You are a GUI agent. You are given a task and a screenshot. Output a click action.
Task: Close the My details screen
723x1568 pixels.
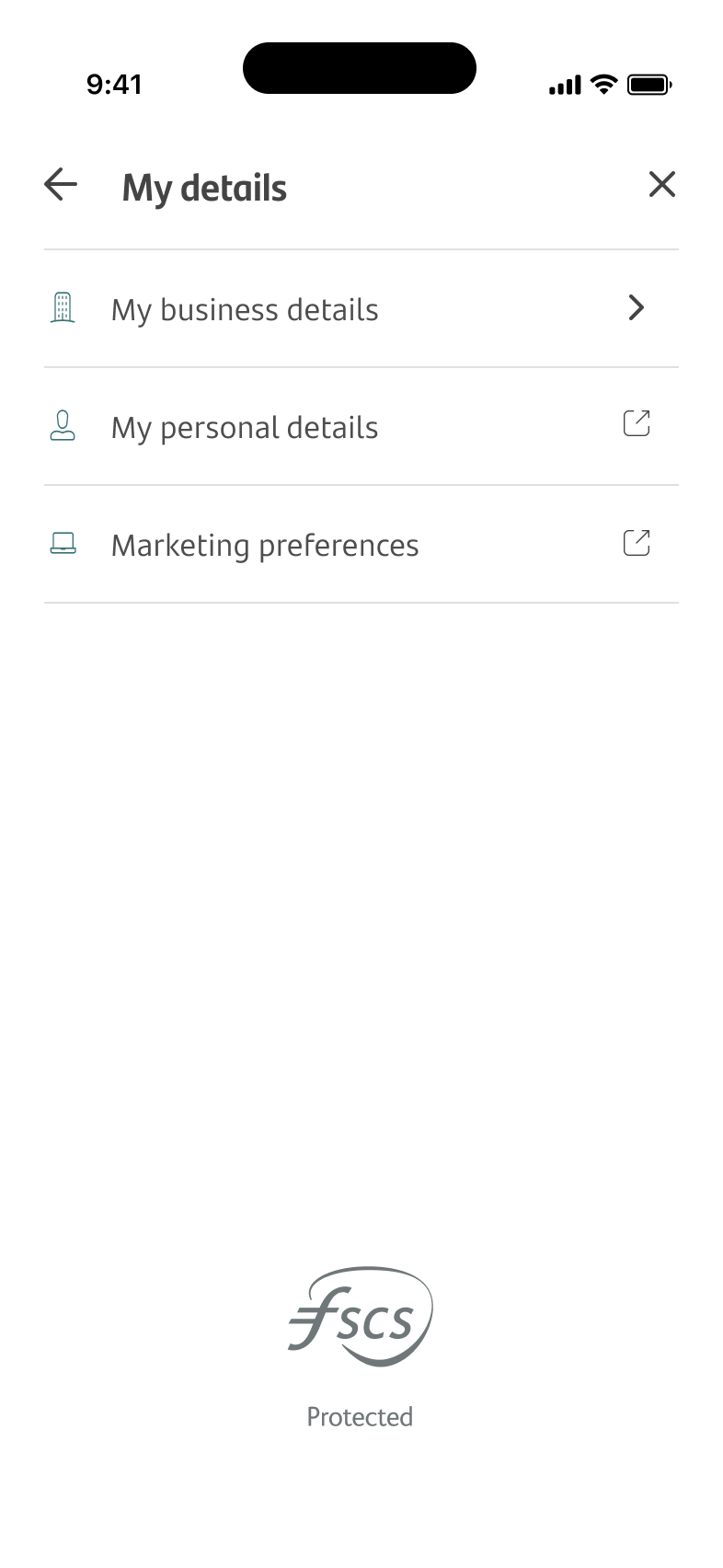tap(661, 185)
